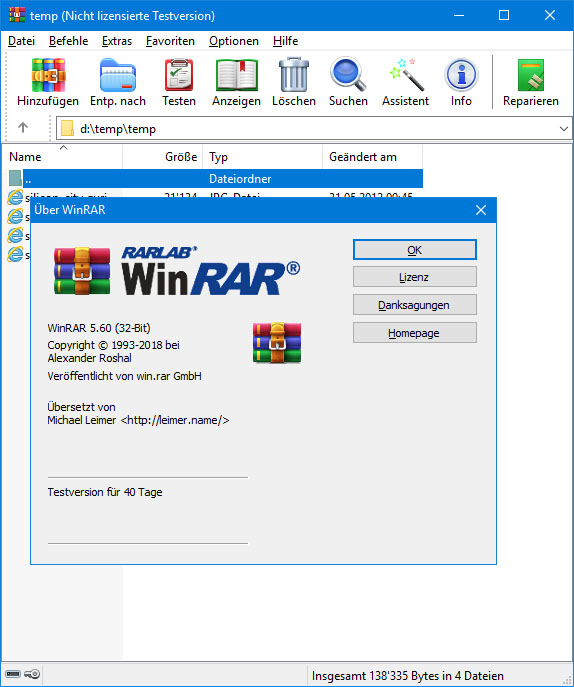Screen dimensions: 574x687
Task: Show Danksagungen acknowledgements
Action: pos(415,305)
